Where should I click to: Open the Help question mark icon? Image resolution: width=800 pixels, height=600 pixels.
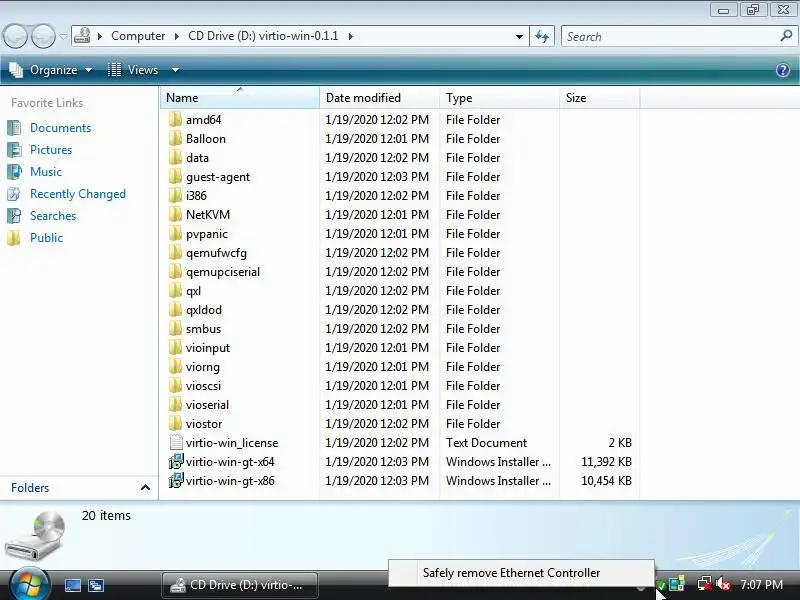[783, 70]
